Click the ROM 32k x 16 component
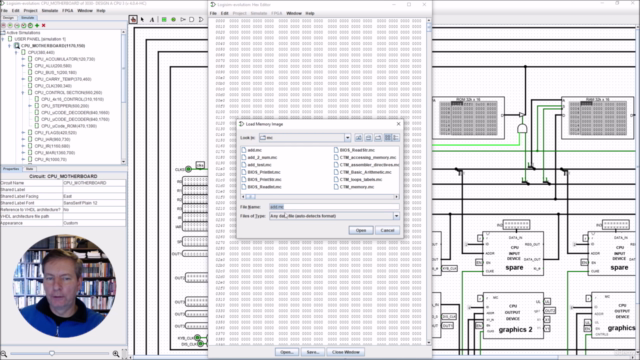Viewport: 640px width, 360px height. 469,118
